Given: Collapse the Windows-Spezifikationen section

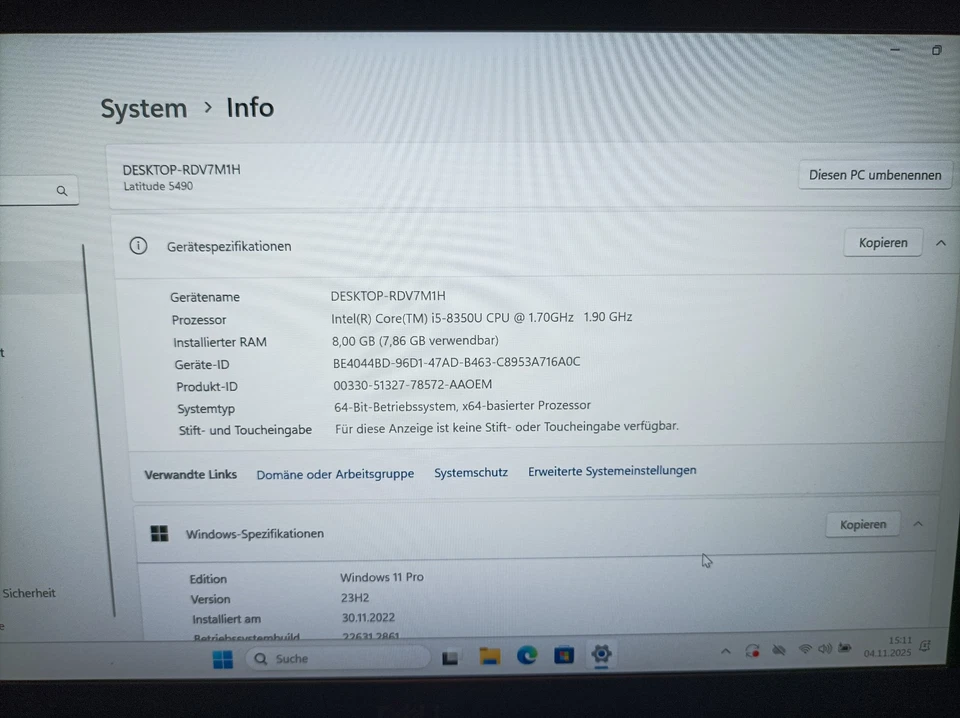Looking at the screenshot, I should 918,522.
